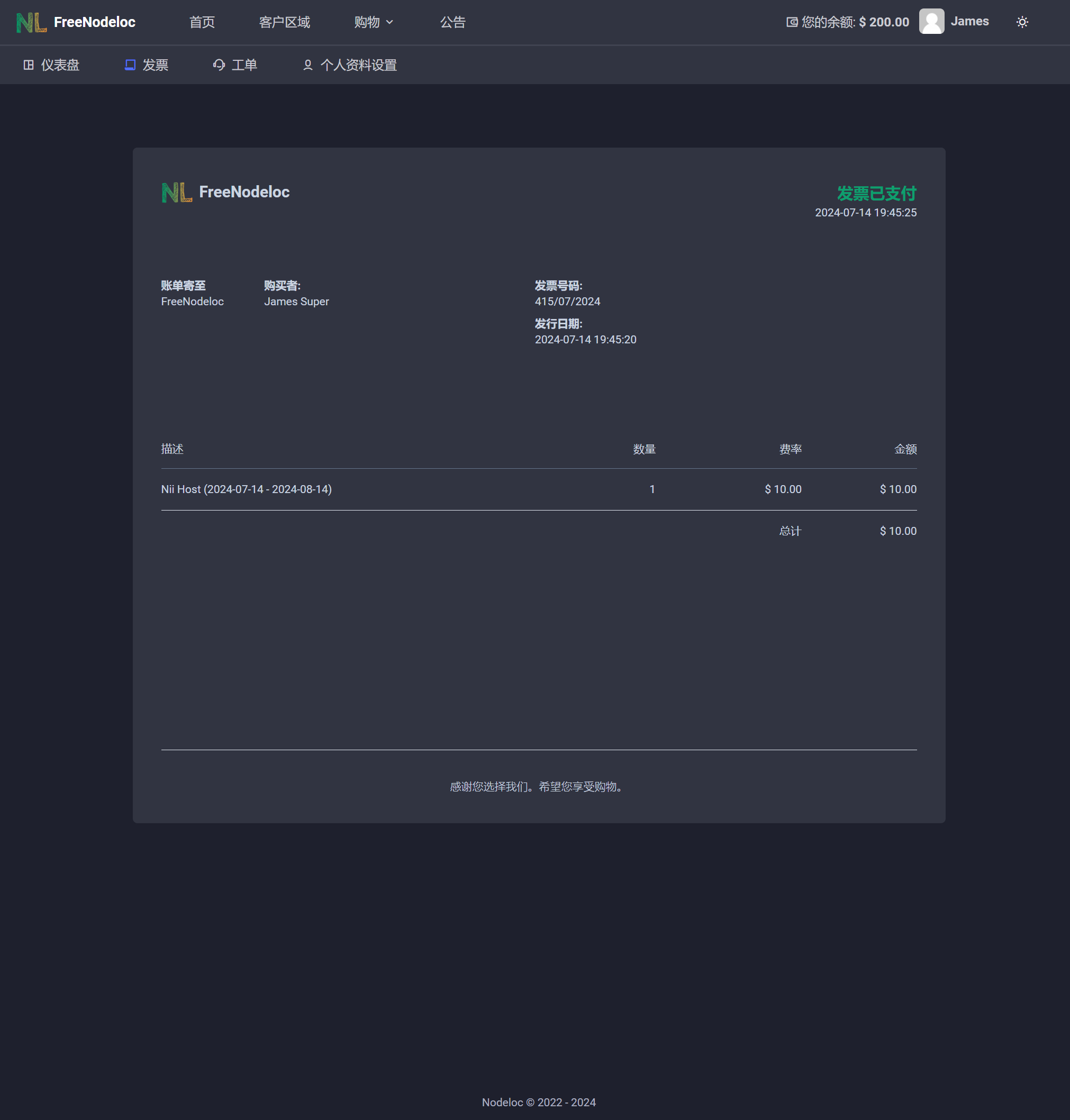The image size is (1070, 1120).
Task: Click the 总计 total label
Action: 791,532
